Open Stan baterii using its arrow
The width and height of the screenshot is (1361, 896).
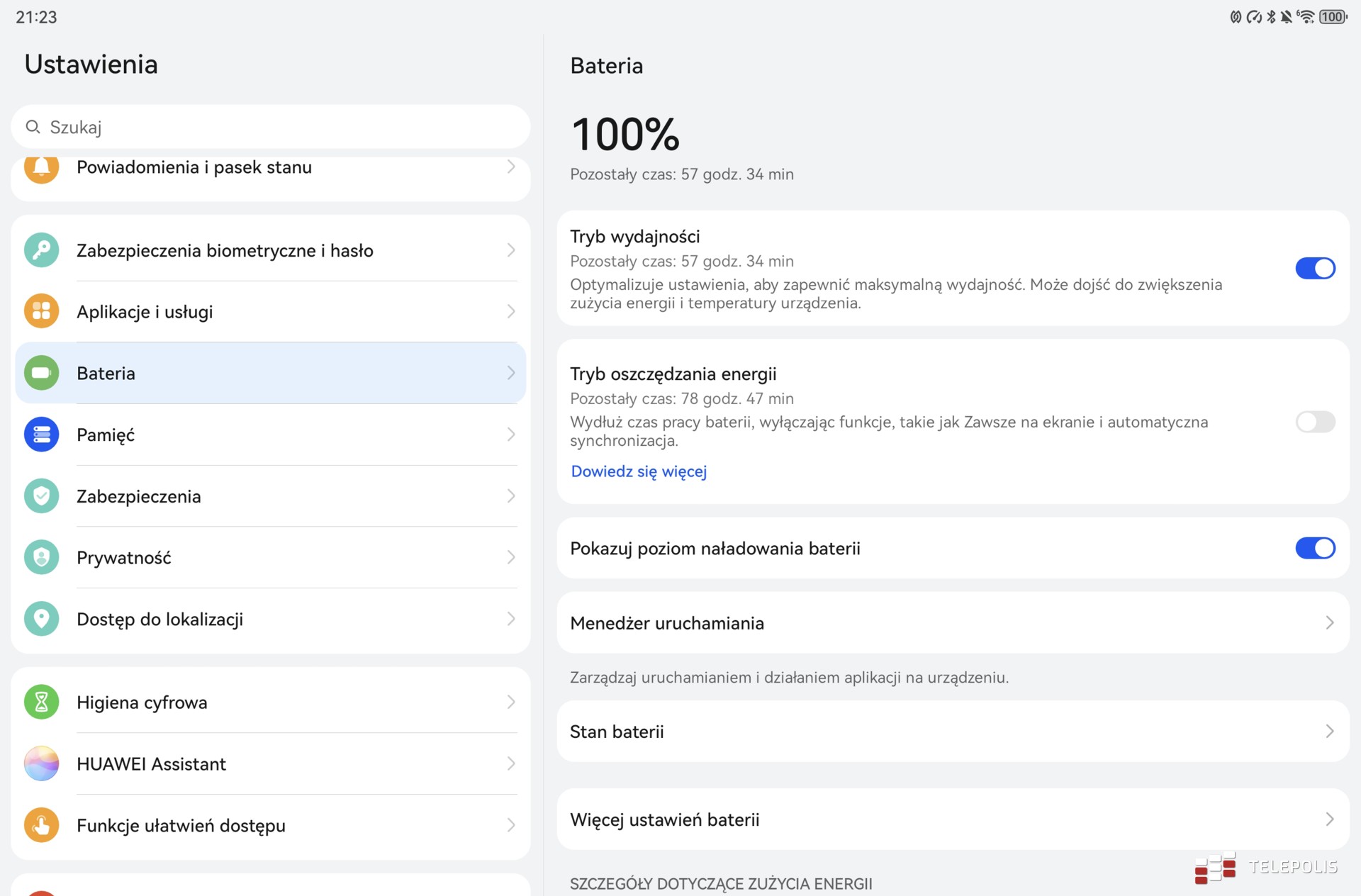pos(1329,732)
